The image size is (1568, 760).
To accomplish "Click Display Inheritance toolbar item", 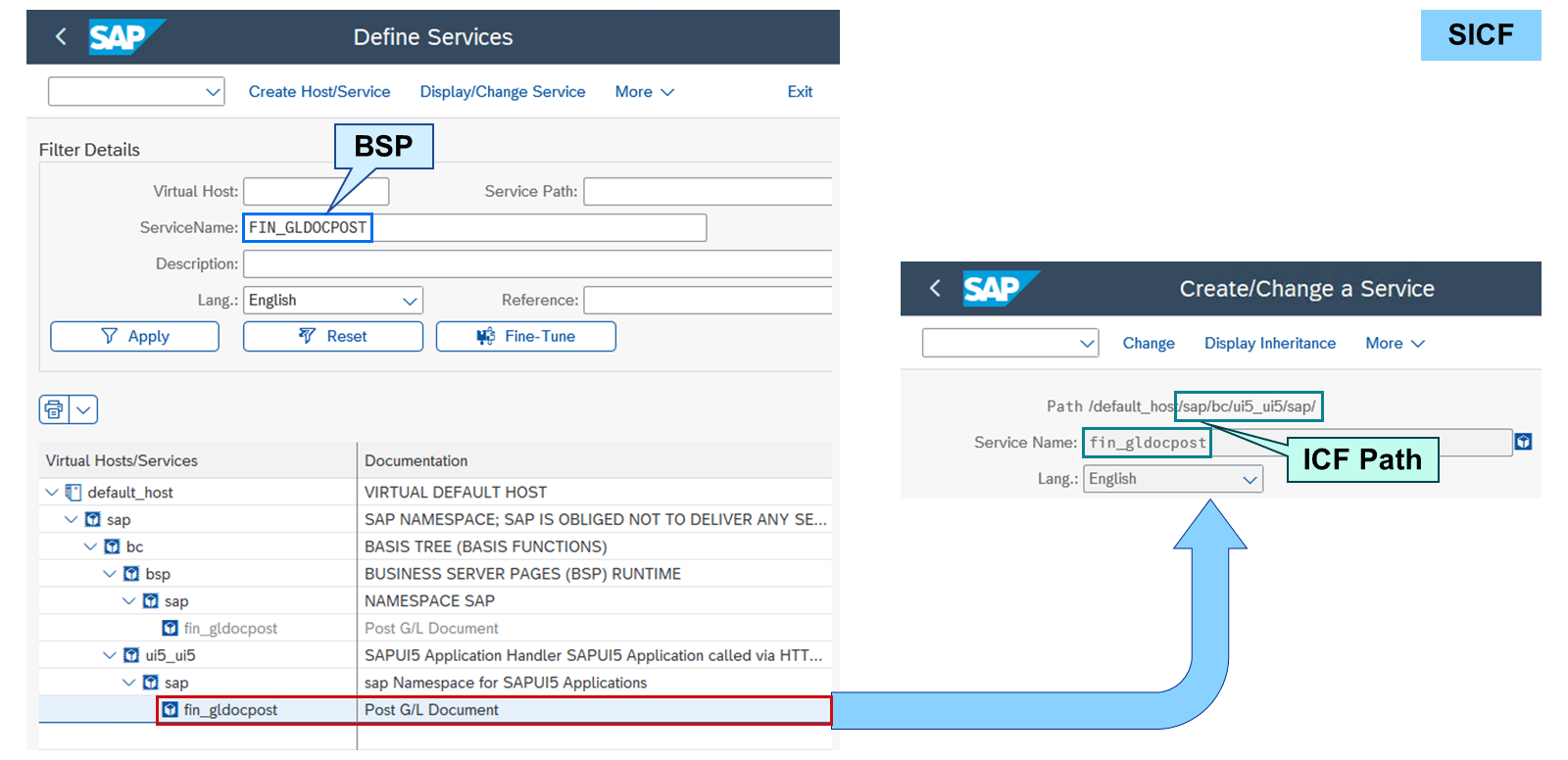I will coord(1270,344).
